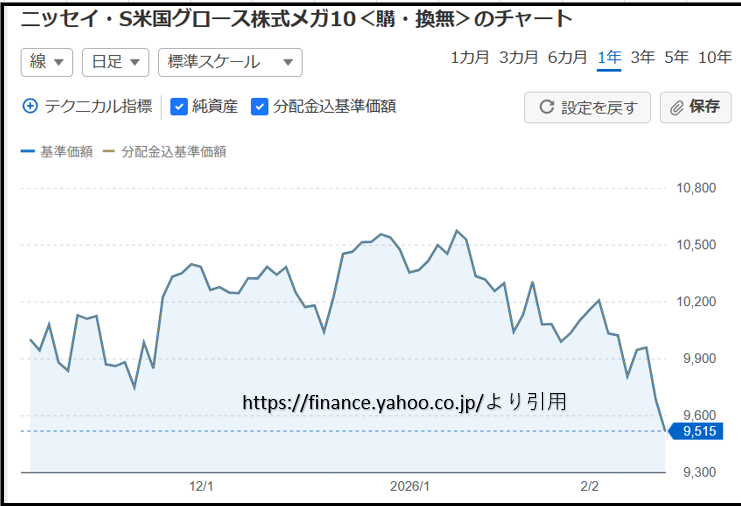Switch chart to 3年 range
Screen dimensions: 741x506
pyautogui.click(x=643, y=57)
